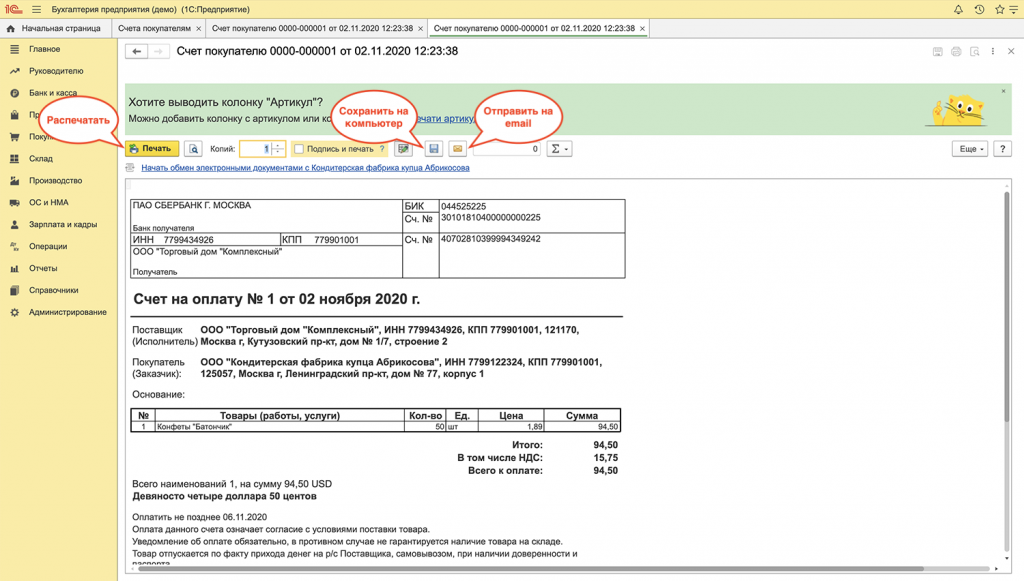Click the Сумма cell 94,50 in table row

(582, 427)
